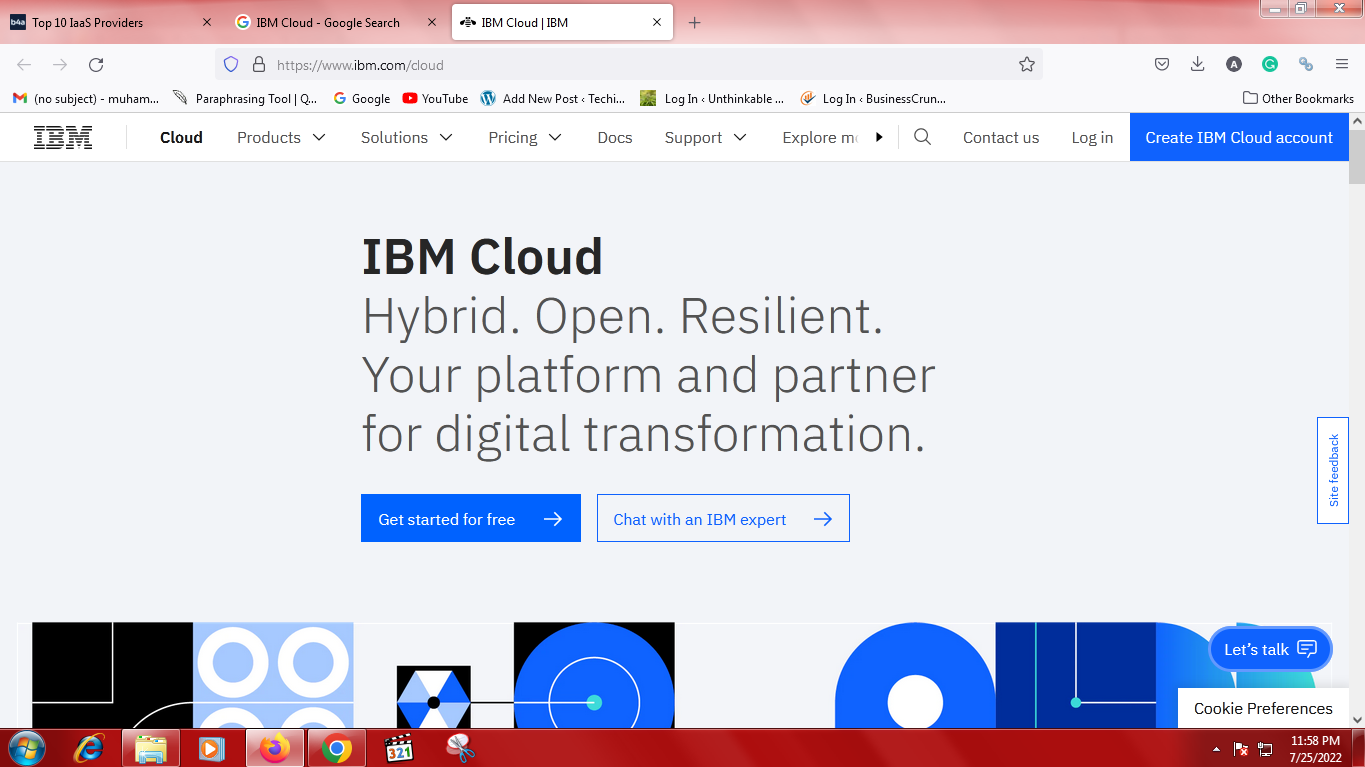1365x767 pixels.
Task: Open the Explore more nav item
Action: pyautogui.click(x=820, y=137)
